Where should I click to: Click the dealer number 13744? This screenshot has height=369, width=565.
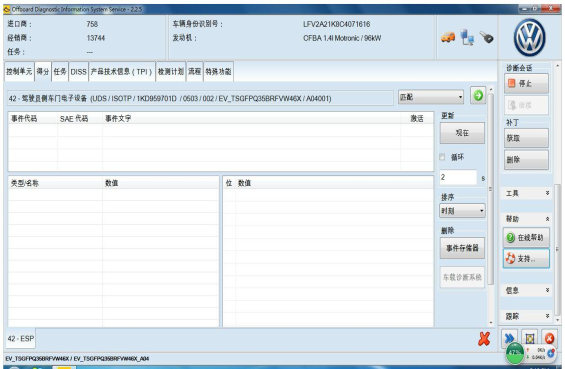click(95, 38)
